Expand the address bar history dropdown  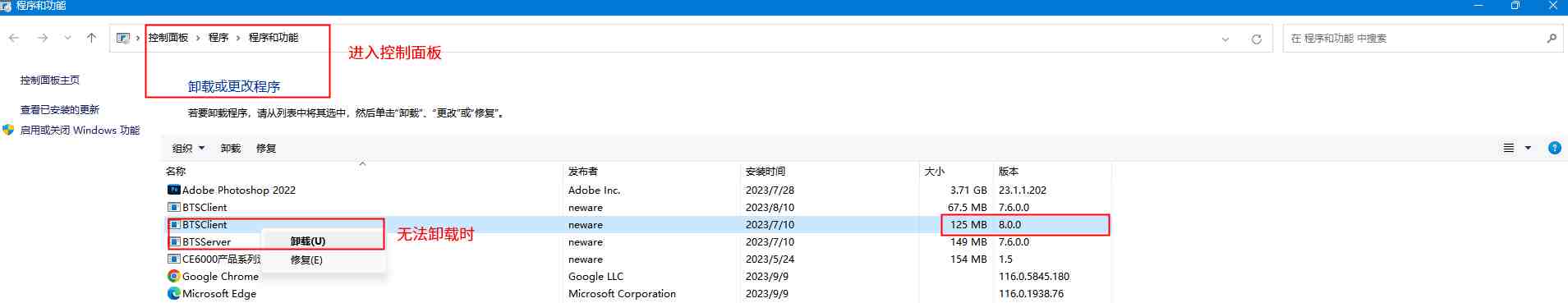pos(1225,39)
